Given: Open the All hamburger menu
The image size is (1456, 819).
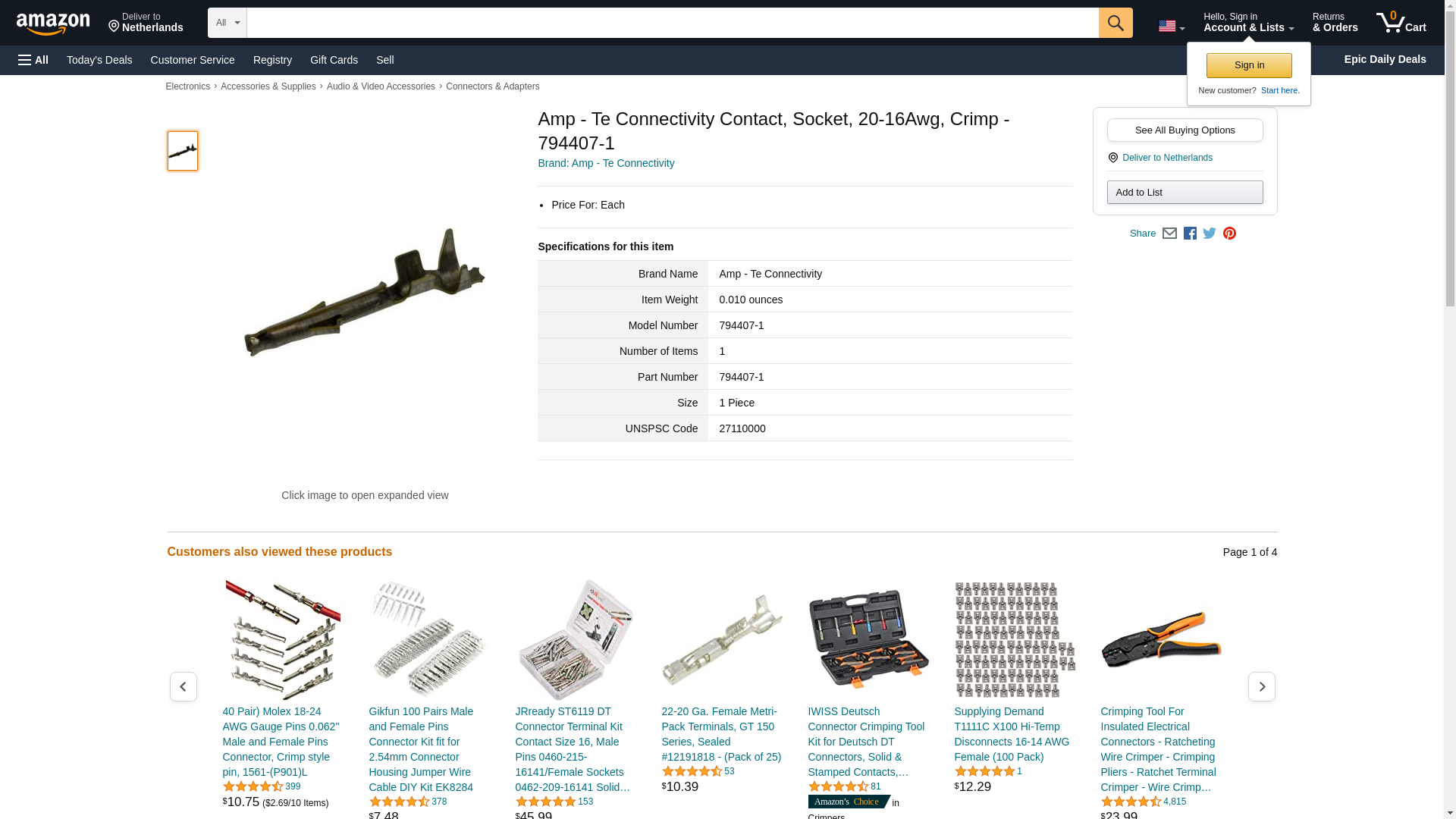Looking at the screenshot, I should tap(33, 60).
